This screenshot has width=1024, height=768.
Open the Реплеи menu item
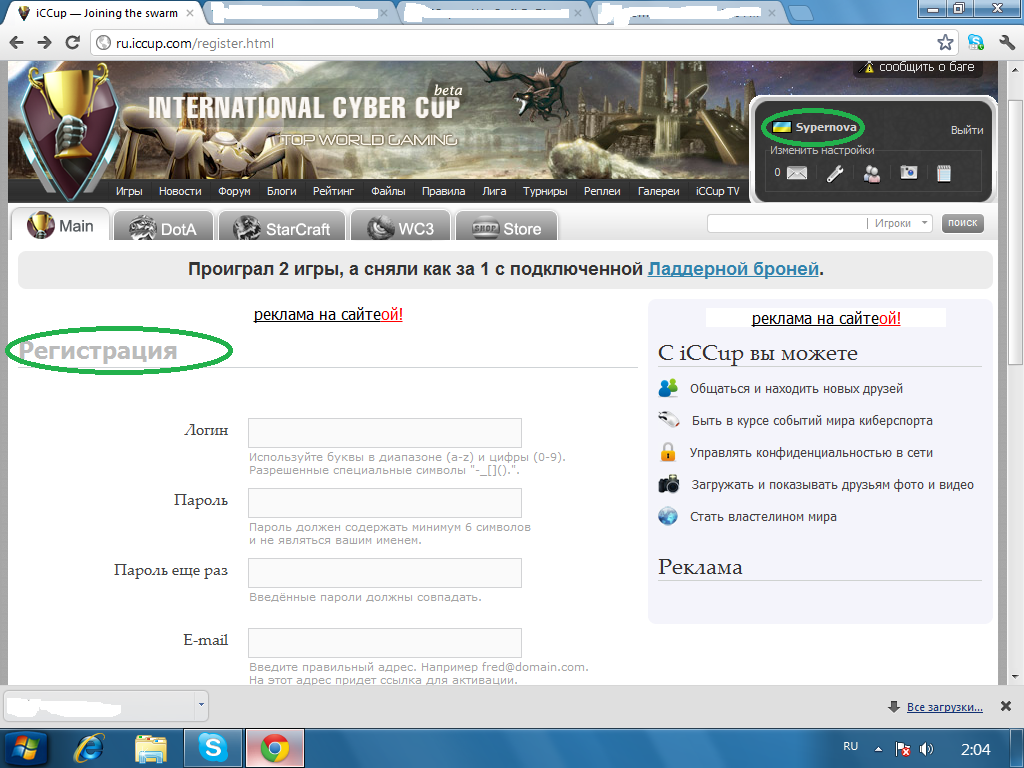[602, 191]
